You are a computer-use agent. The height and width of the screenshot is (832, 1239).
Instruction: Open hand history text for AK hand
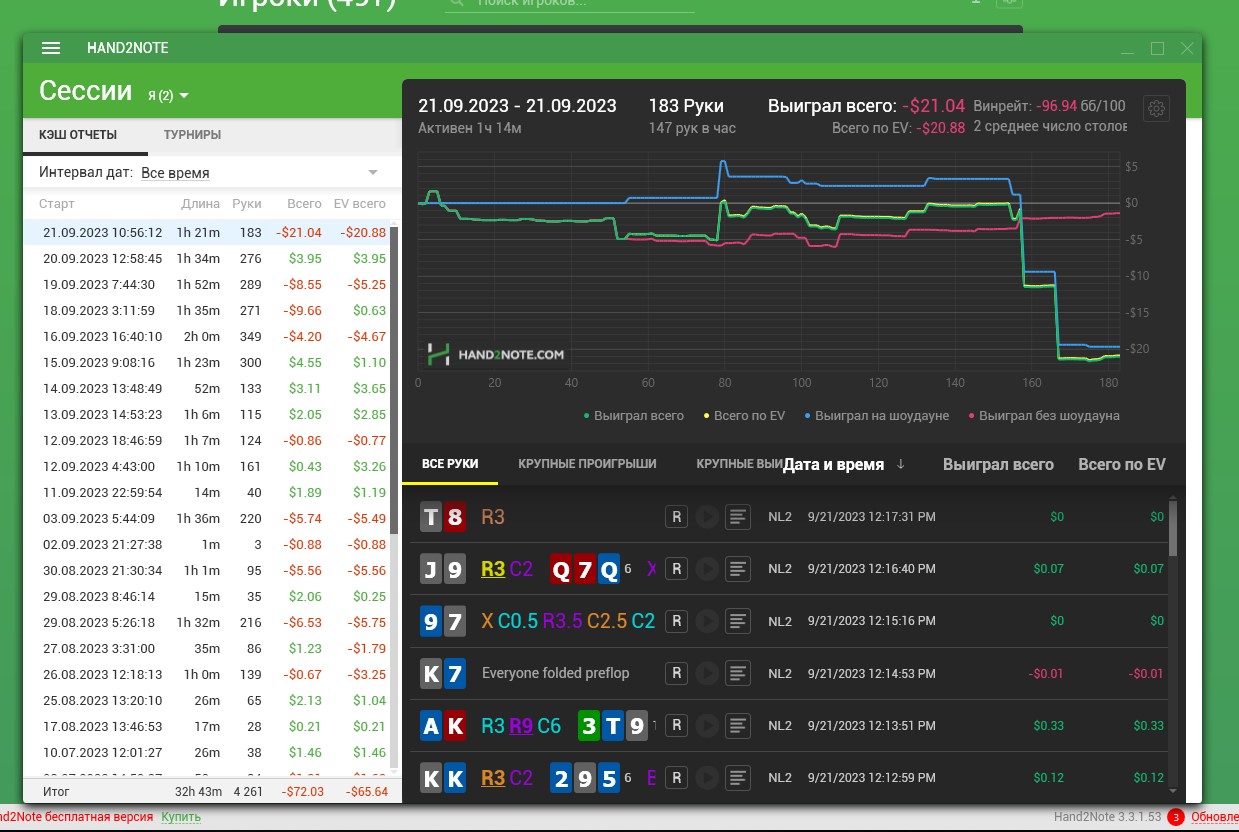[738, 725]
